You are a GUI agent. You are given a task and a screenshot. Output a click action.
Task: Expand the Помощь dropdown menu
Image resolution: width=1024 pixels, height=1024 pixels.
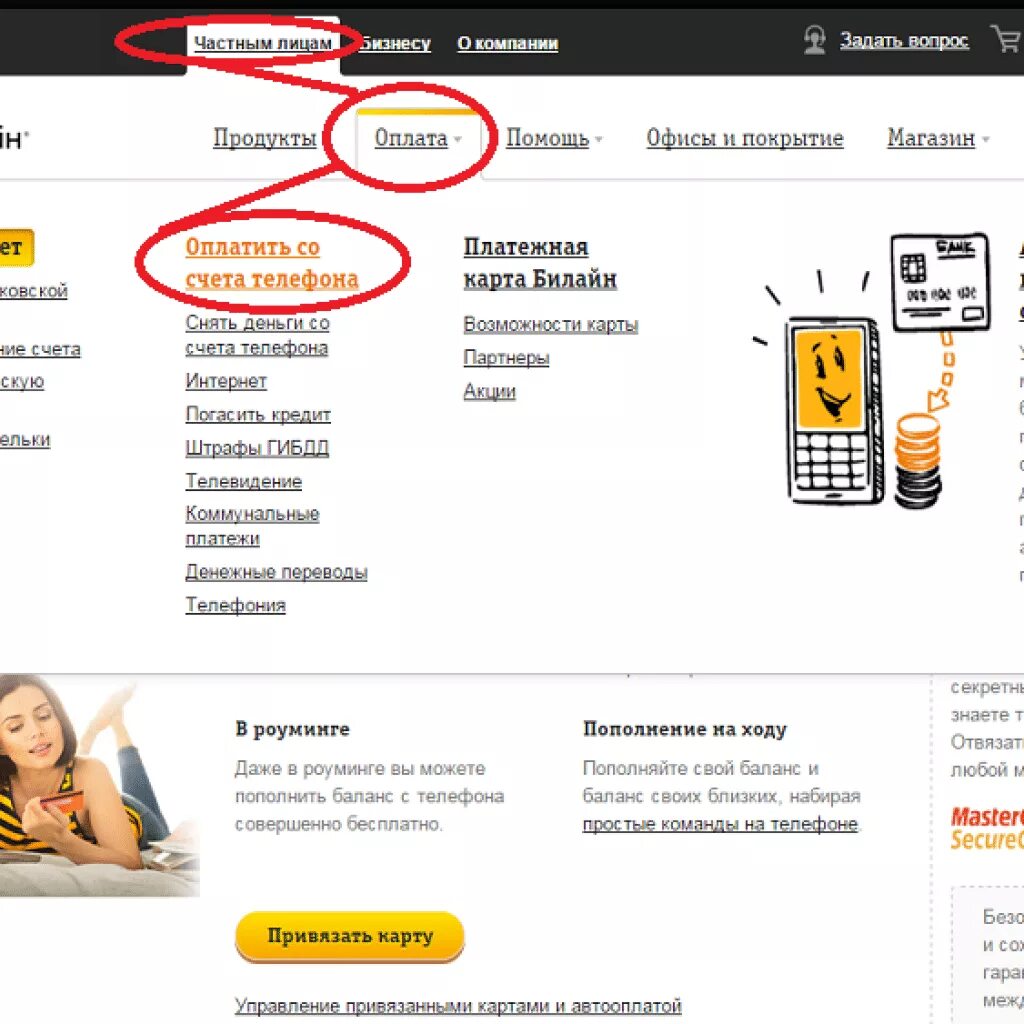click(x=554, y=138)
